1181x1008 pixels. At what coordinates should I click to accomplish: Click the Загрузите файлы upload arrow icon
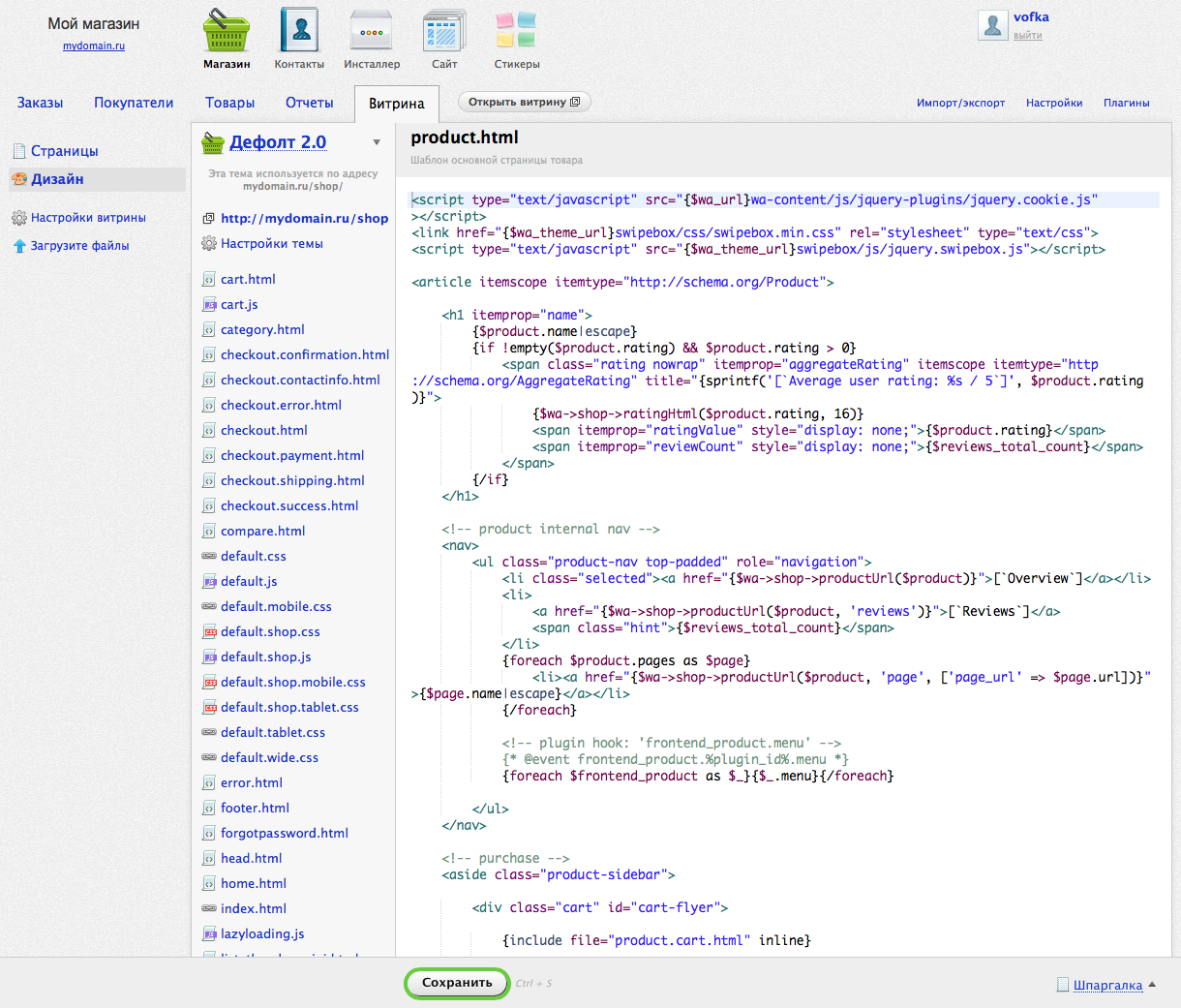(x=18, y=246)
